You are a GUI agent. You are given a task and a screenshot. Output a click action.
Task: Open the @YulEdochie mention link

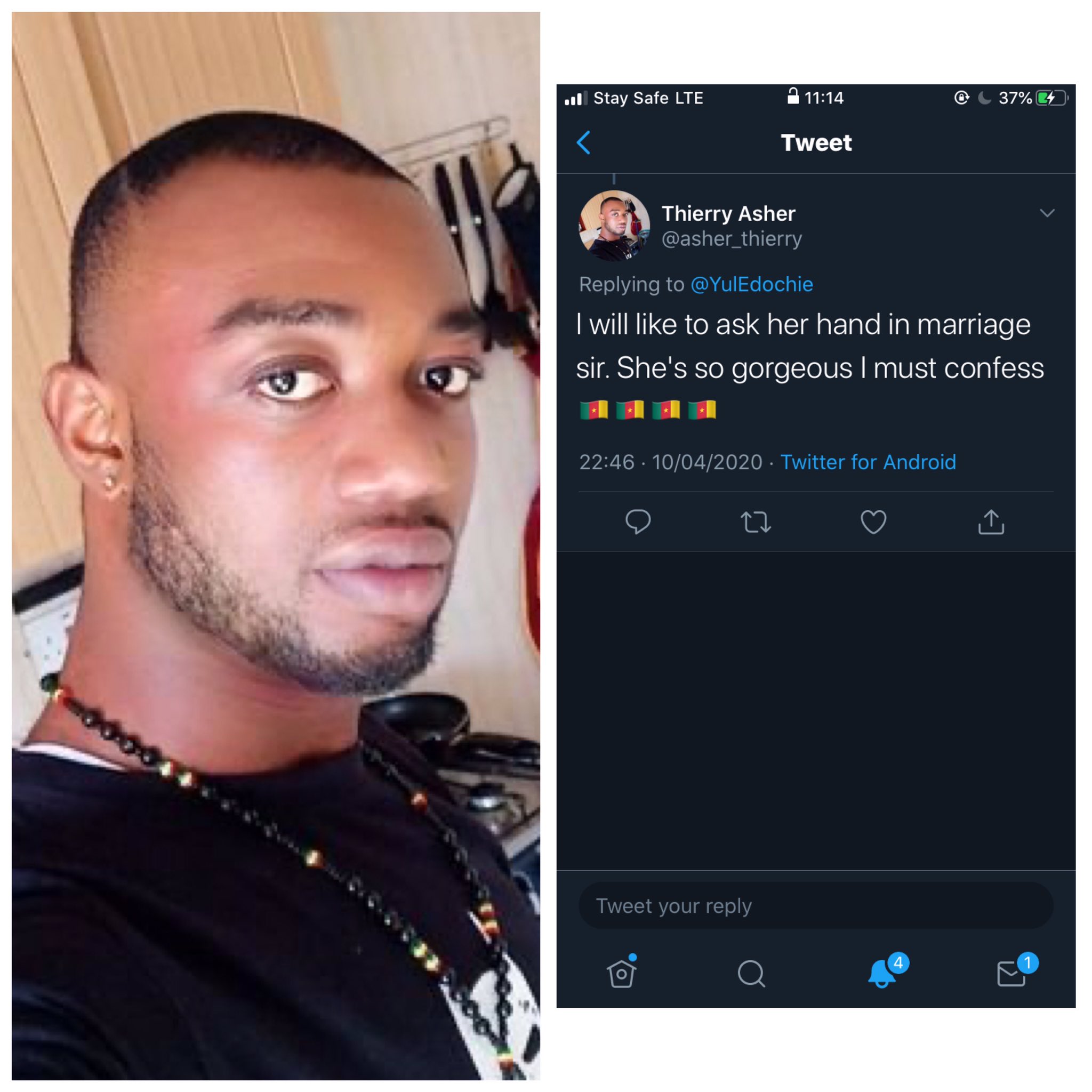(752, 284)
